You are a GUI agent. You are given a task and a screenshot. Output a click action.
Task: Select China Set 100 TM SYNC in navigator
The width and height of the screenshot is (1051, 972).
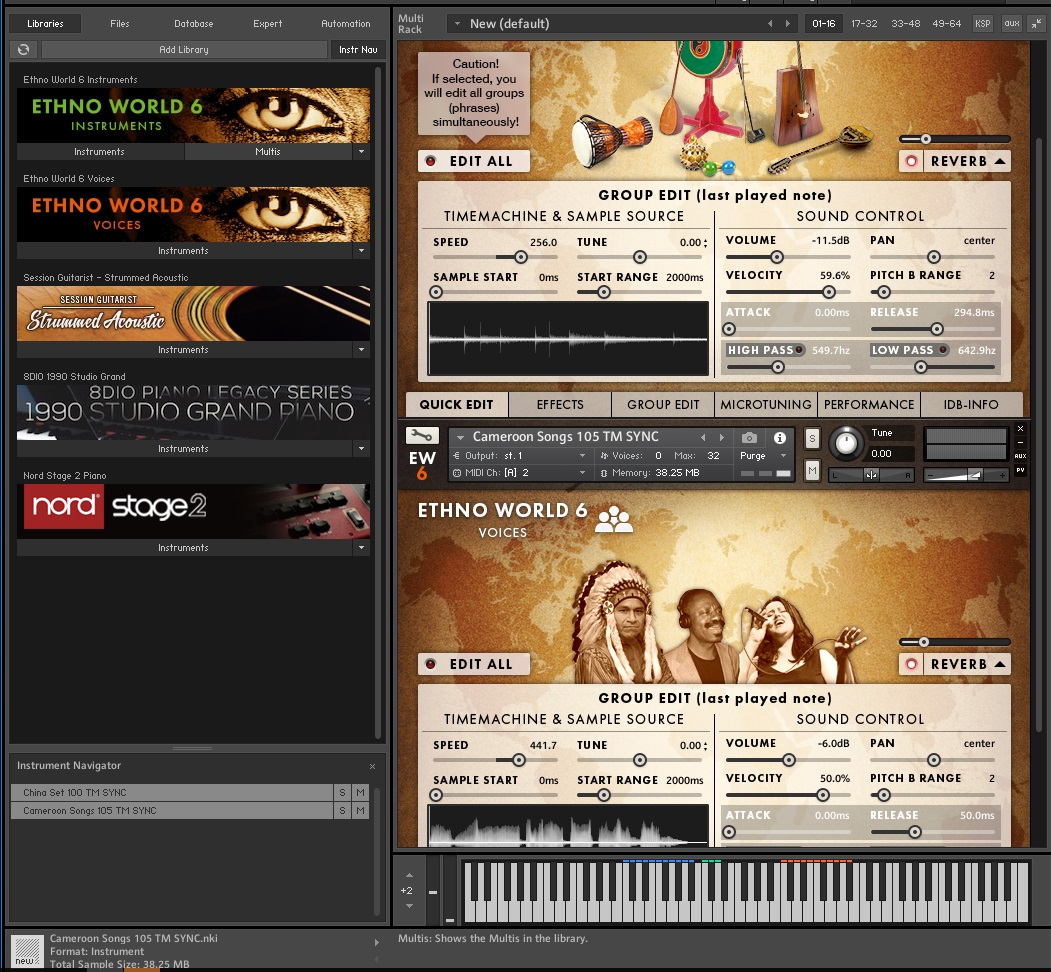pyautogui.click(x=172, y=792)
